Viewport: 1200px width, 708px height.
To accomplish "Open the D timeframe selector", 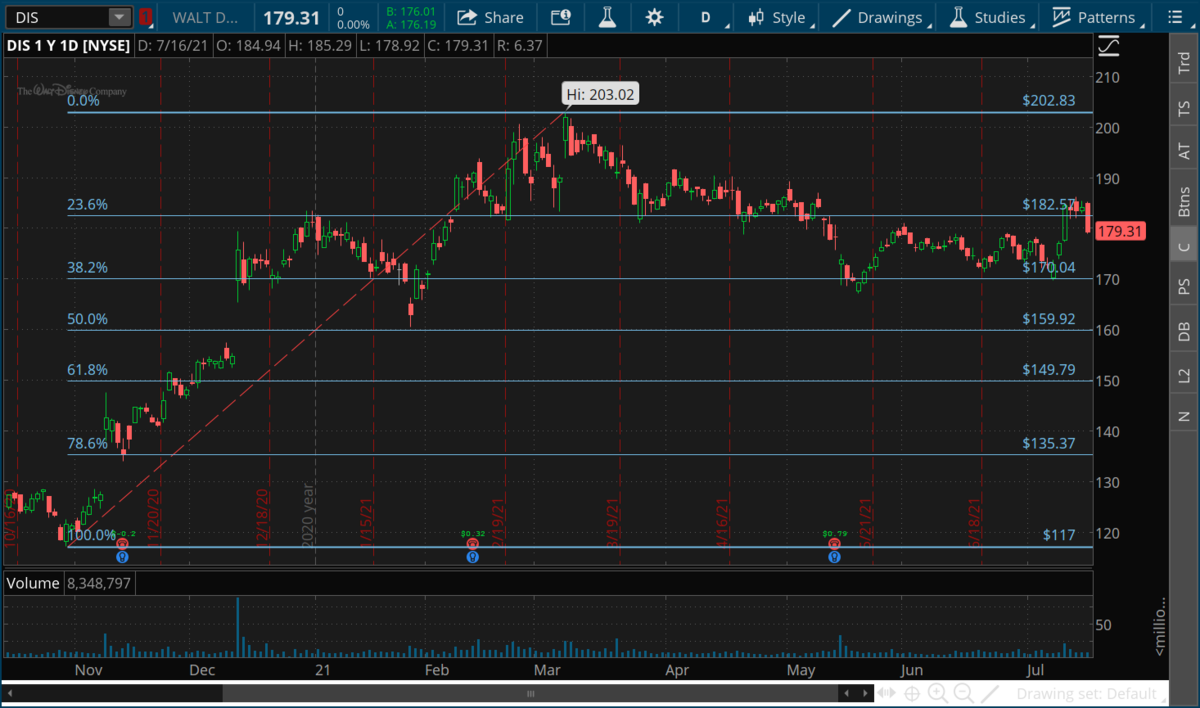I will [x=708, y=17].
